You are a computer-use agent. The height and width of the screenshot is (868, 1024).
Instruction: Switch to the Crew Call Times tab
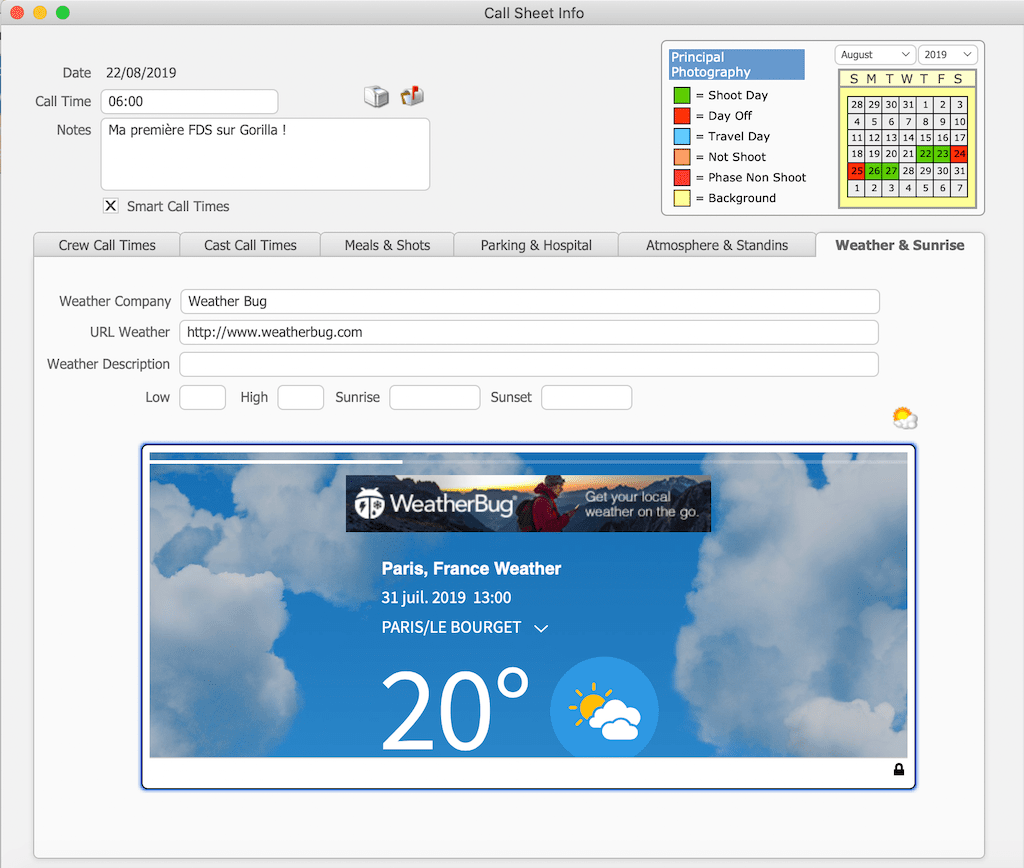click(107, 245)
